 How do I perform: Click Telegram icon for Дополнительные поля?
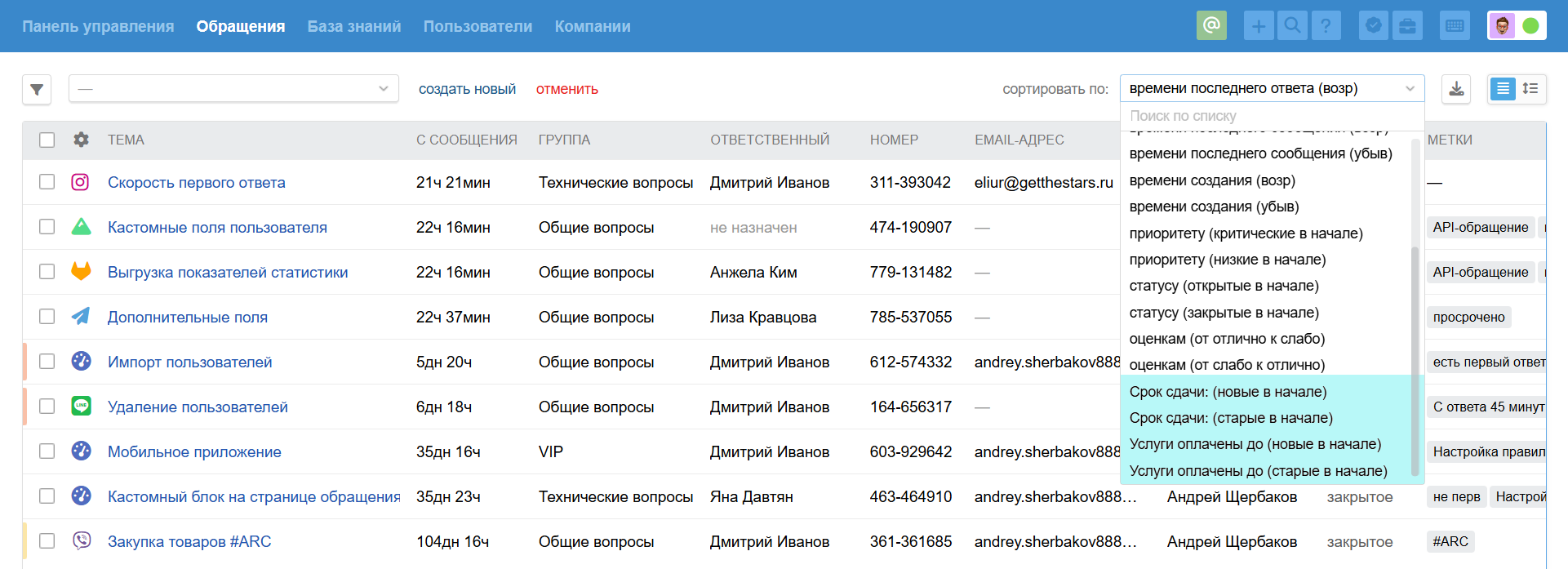81,316
